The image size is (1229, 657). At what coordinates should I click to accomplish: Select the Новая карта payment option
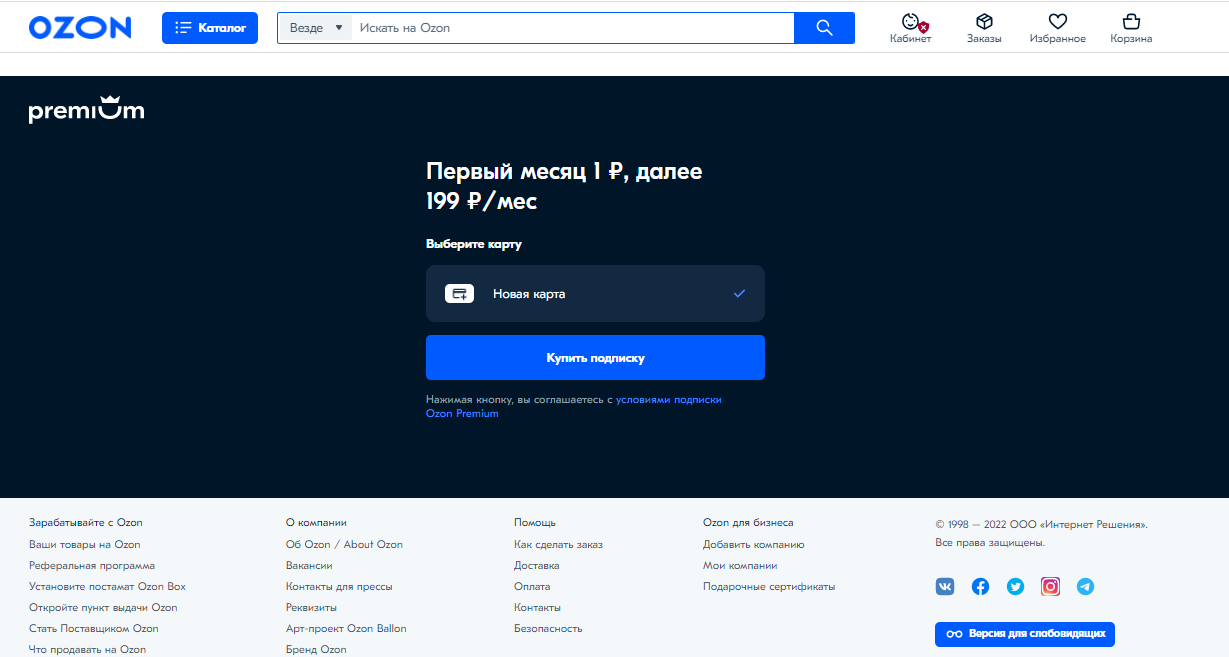pos(595,294)
